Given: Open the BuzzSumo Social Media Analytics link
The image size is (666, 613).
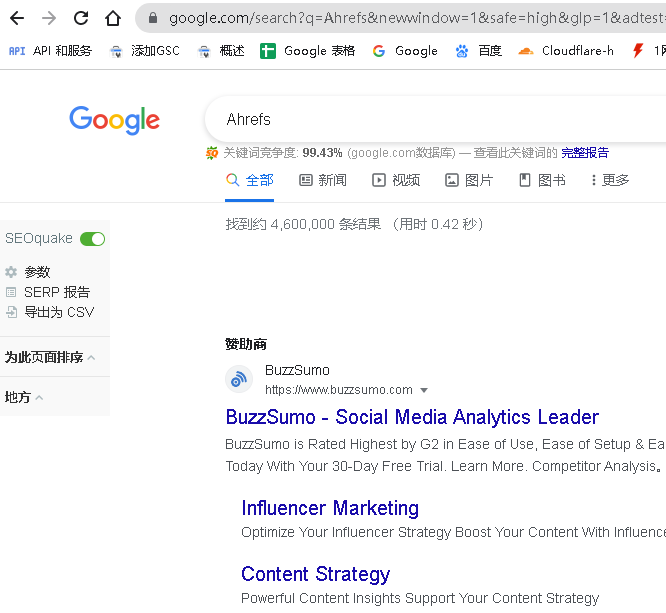Looking at the screenshot, I should (x=412, y=417).
